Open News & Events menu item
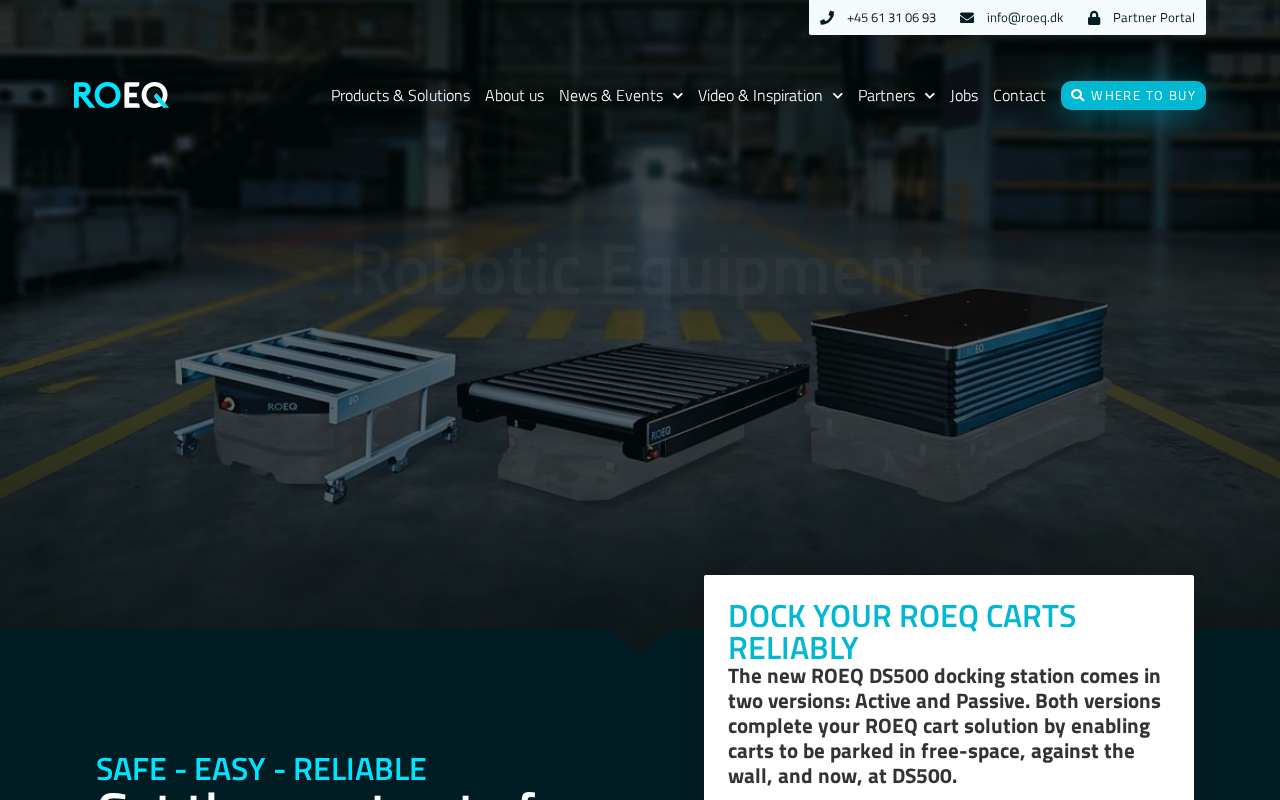 pyautogui.click(x=611, y=95)
